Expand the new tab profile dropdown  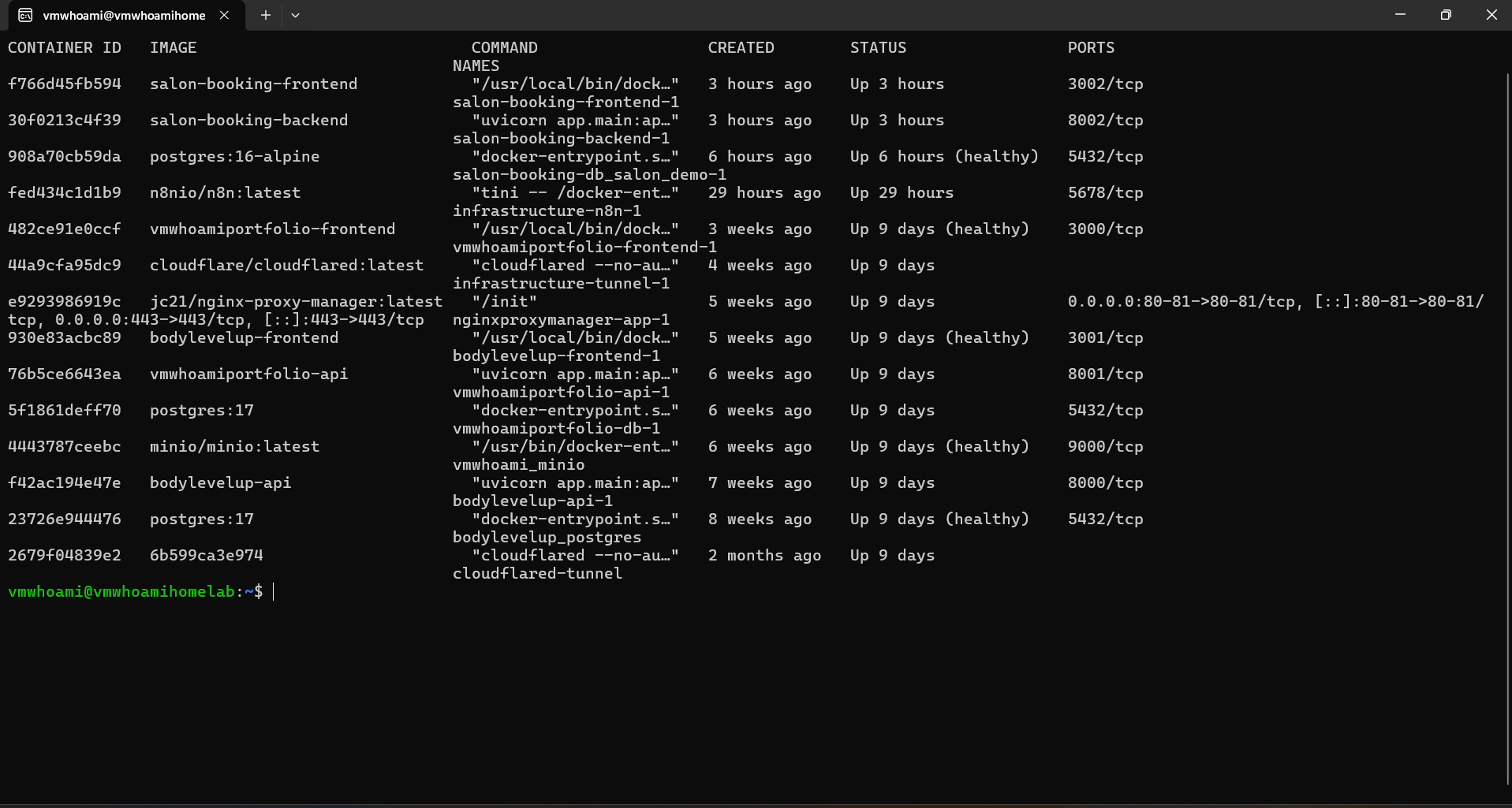pos(295,15)
